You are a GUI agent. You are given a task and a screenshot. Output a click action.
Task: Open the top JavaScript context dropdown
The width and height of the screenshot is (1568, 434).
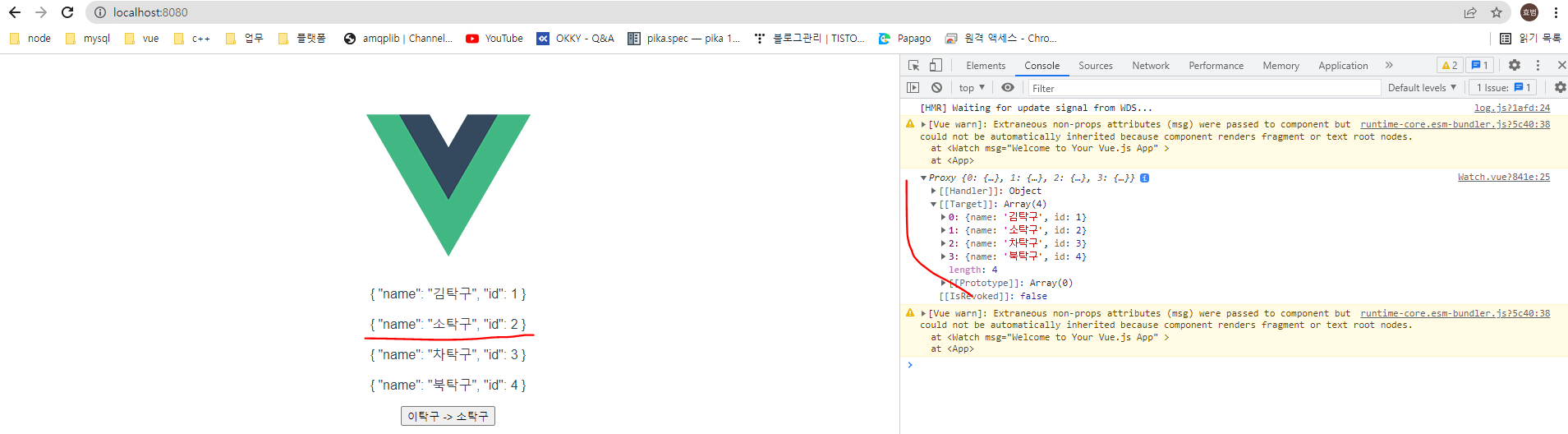[972, 87]
